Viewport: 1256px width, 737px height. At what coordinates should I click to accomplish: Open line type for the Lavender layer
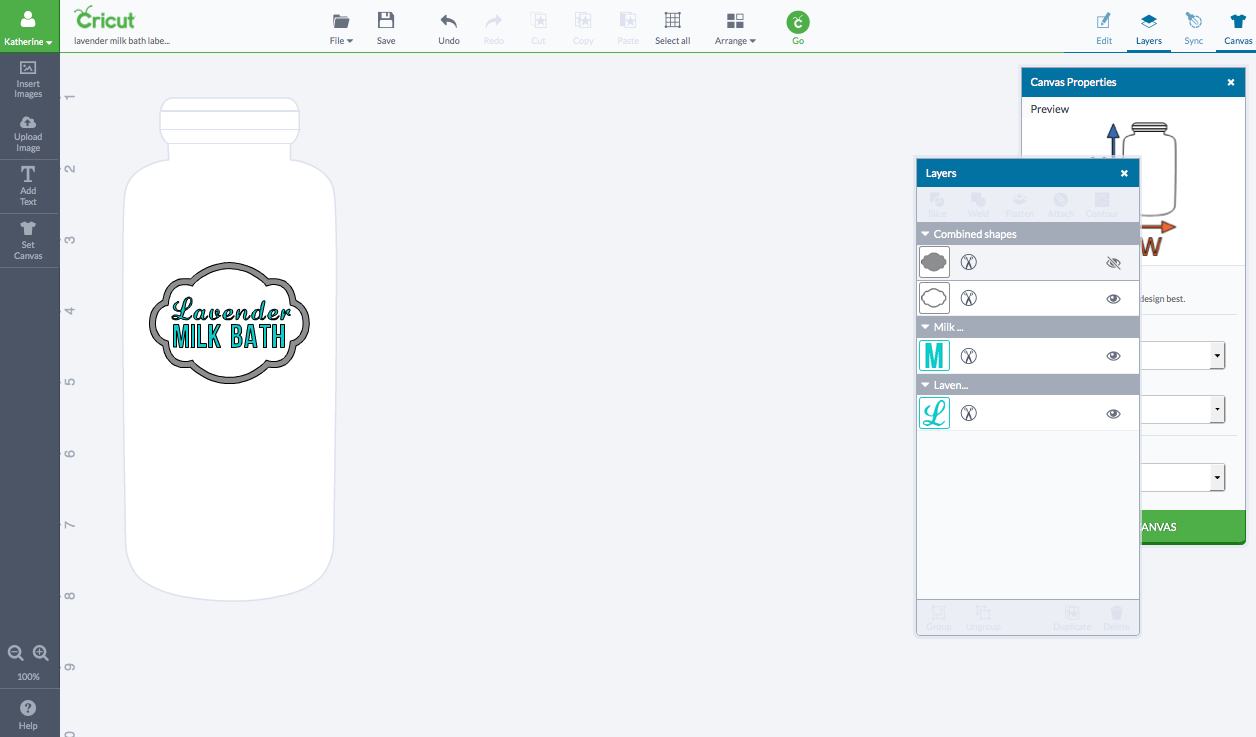[x=968, y=413]
